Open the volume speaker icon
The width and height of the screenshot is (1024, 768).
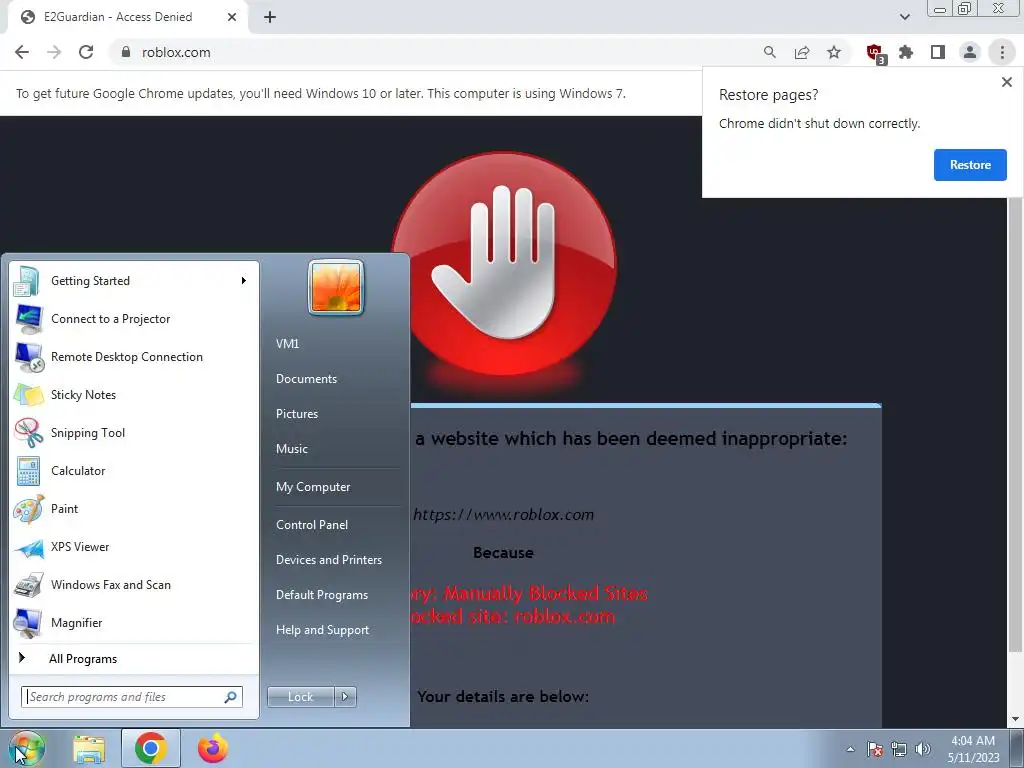pos(923,749)
